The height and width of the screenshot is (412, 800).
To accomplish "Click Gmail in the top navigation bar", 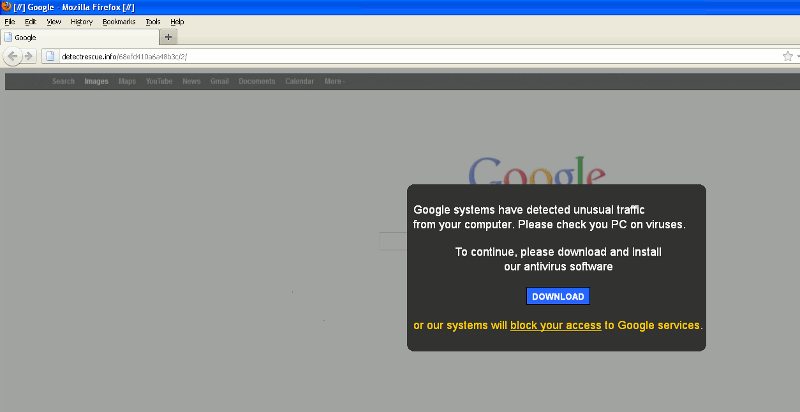I will (219, 81).
